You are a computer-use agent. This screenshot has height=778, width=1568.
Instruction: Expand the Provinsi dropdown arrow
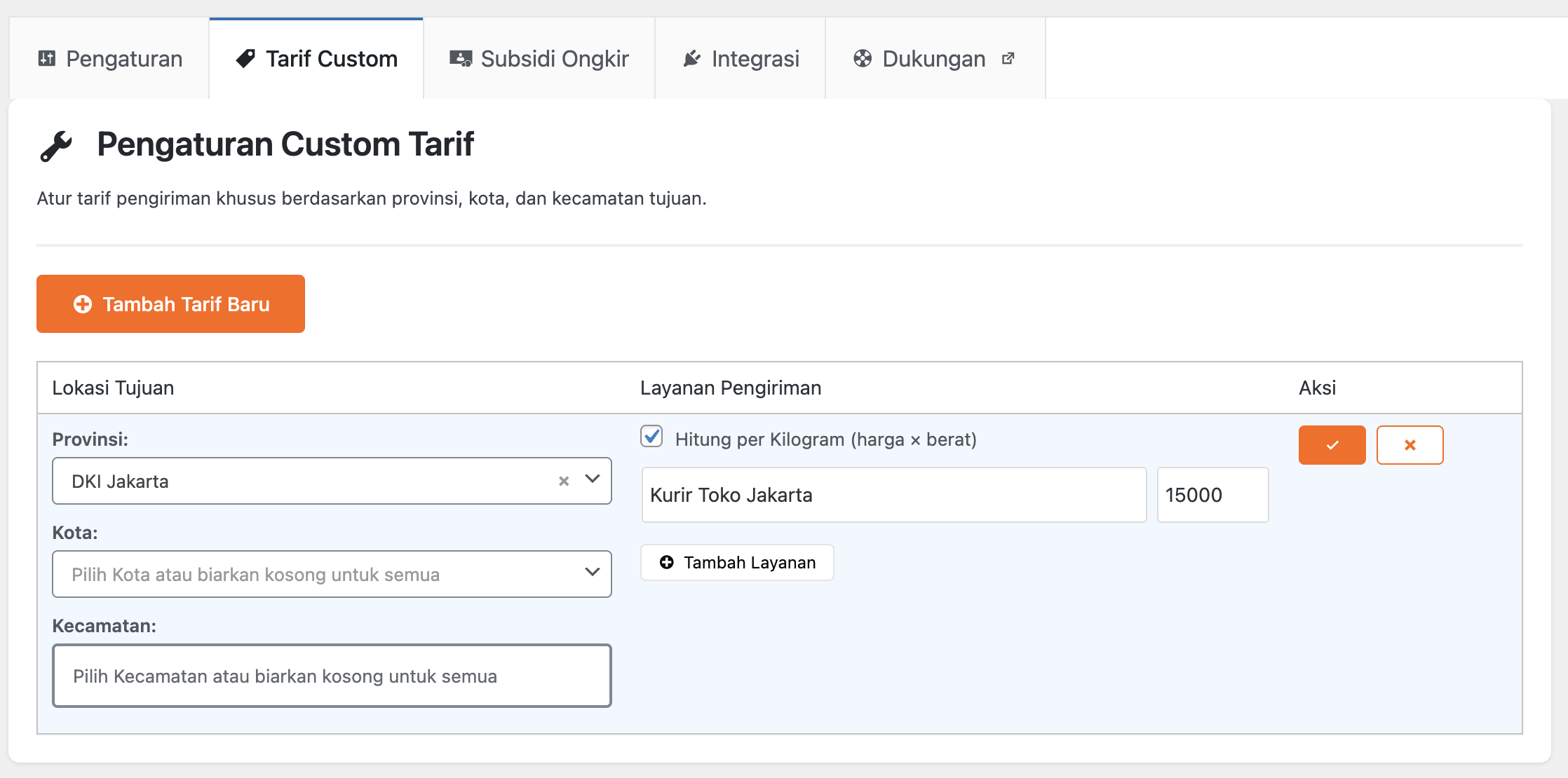(x=593, y=479)
